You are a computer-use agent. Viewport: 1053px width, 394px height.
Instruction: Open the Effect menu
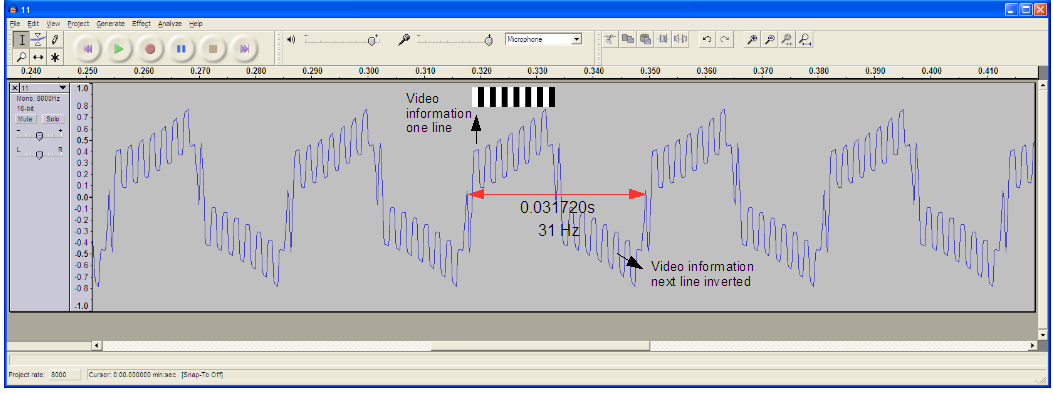pyautogui.click(x=141, y=23)
